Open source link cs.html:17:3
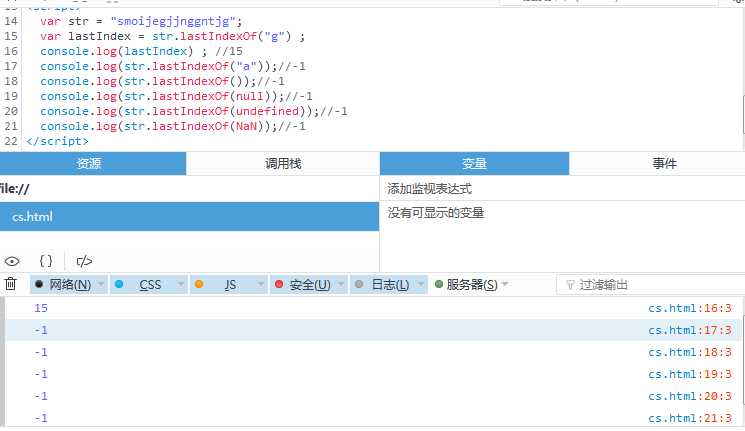The image size is (745, 431). tap(690, 330)
